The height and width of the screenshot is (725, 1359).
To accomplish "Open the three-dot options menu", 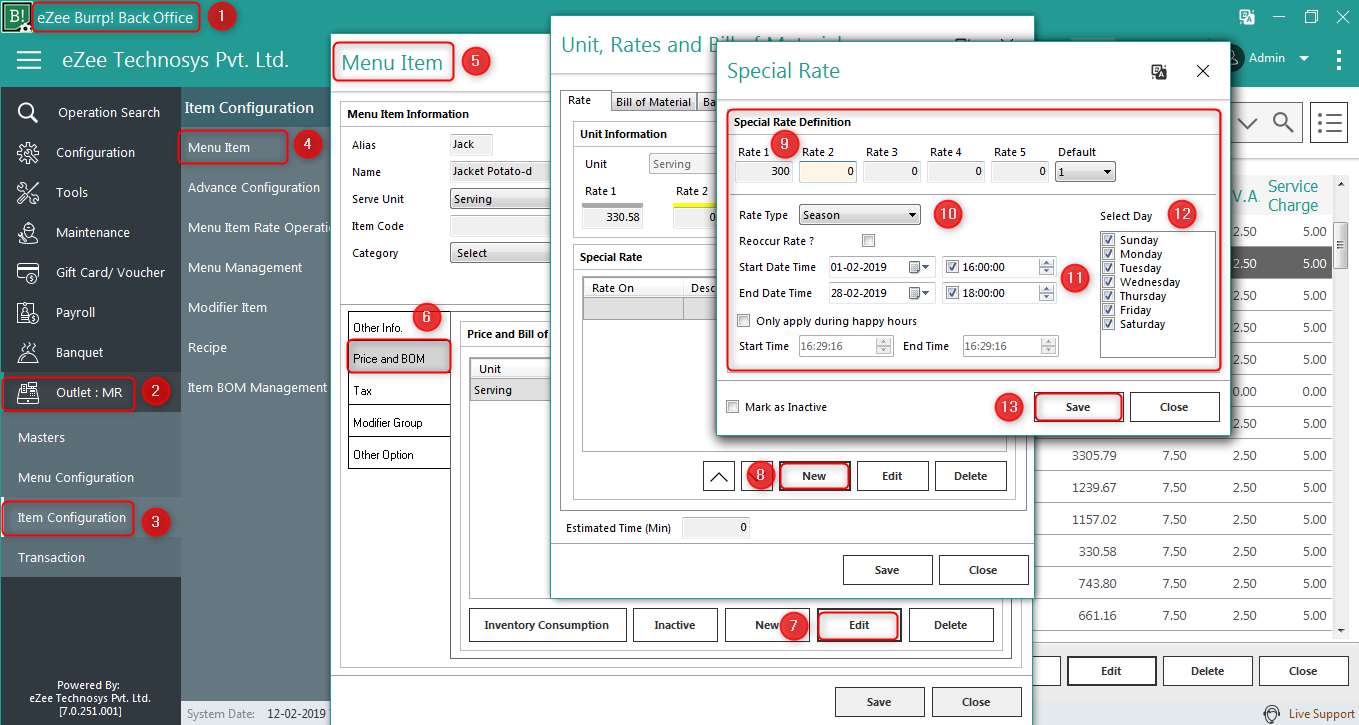I will tap(1339, 59).
